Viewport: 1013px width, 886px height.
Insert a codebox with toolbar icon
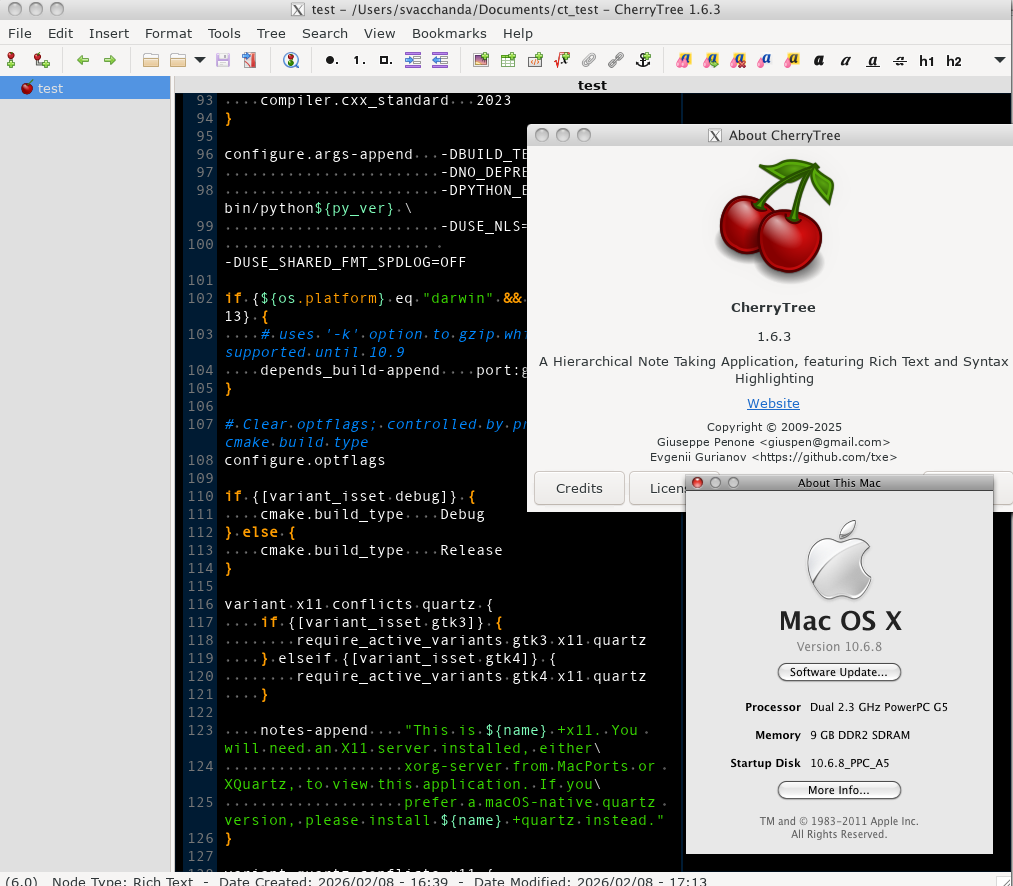point(535,60)
